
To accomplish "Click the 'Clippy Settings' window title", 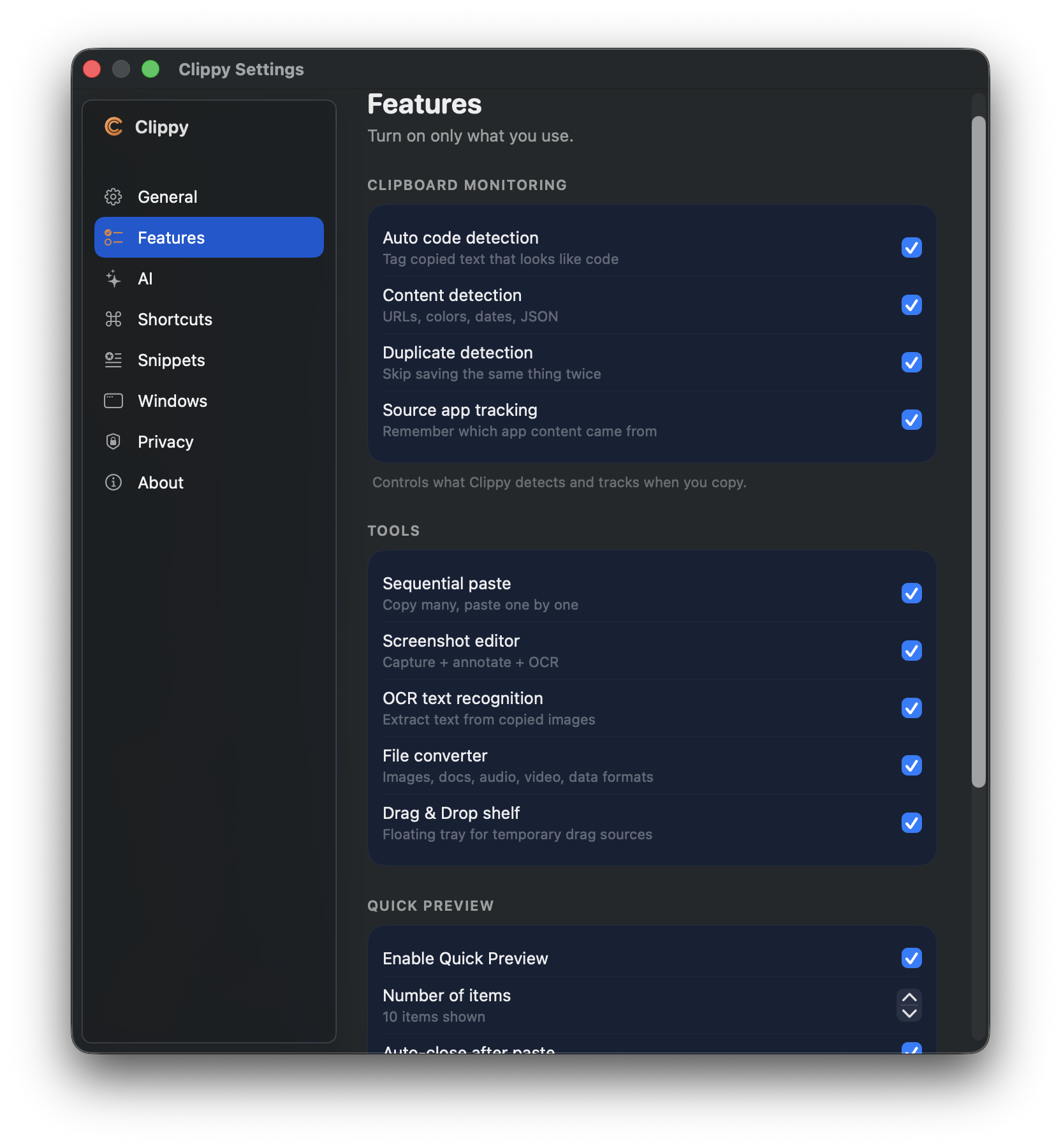I will click(x=241, y=69).
